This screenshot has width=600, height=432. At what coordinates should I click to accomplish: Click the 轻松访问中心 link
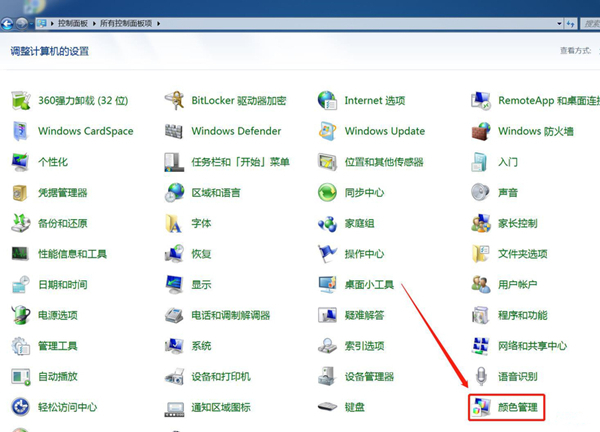click(x=68, y=407)
